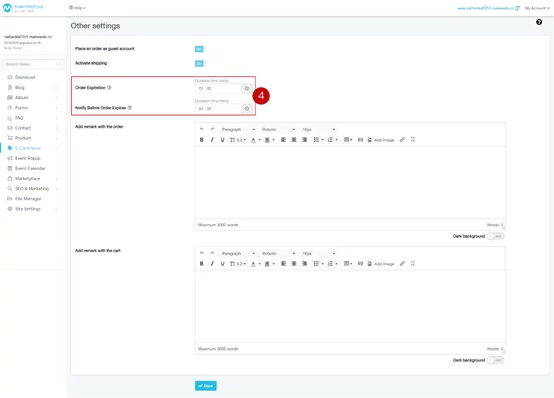Open SEO & Marketing menu
Screen dimensions: 554x398
tap(32, 188)
